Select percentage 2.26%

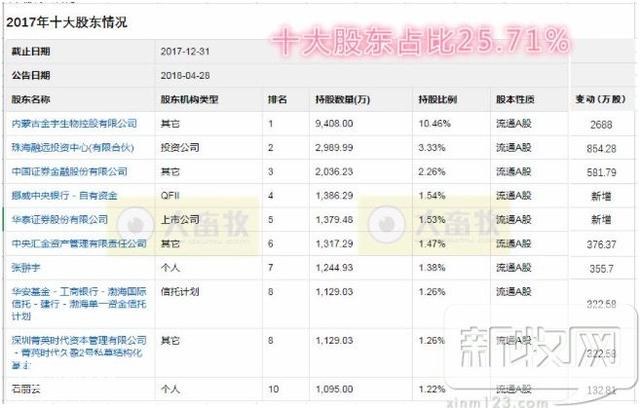point(432,171)
